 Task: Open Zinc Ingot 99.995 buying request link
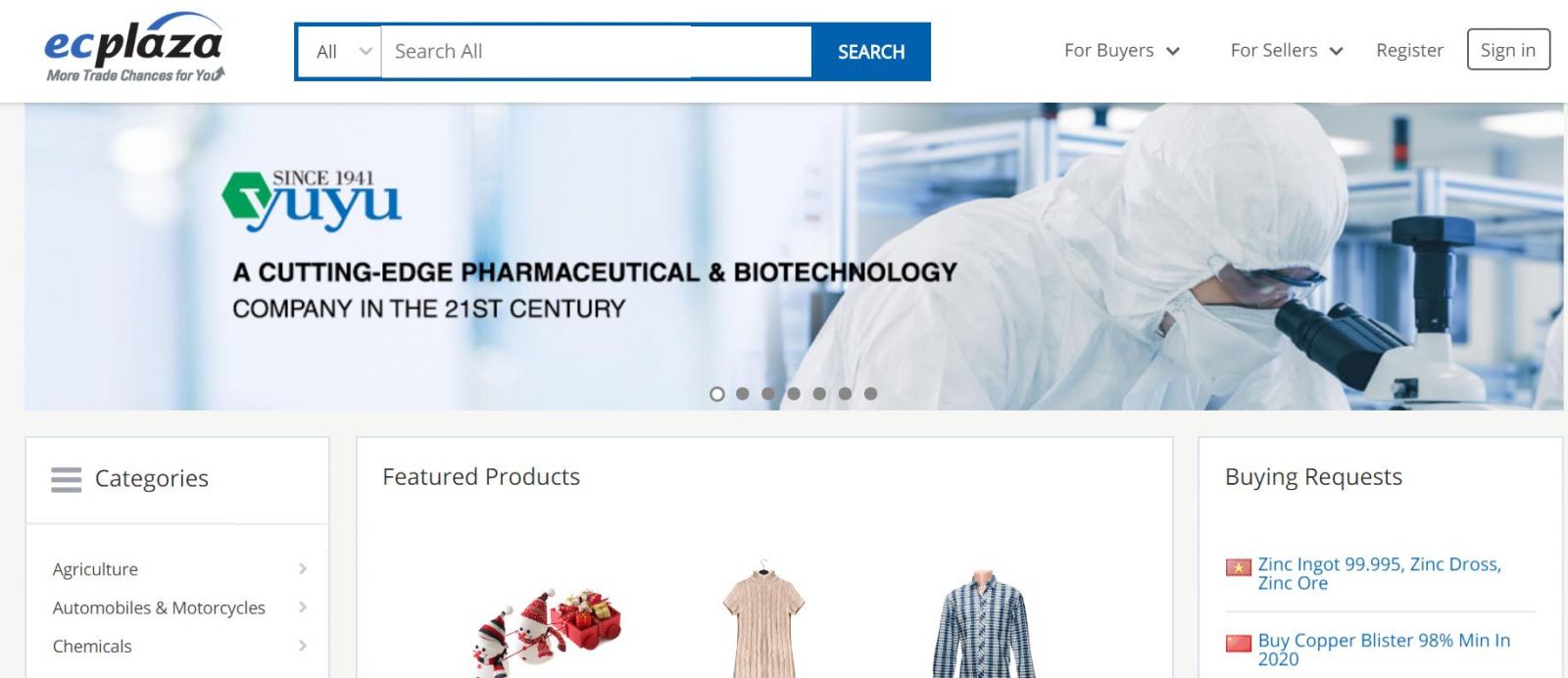click(1379, 573)
